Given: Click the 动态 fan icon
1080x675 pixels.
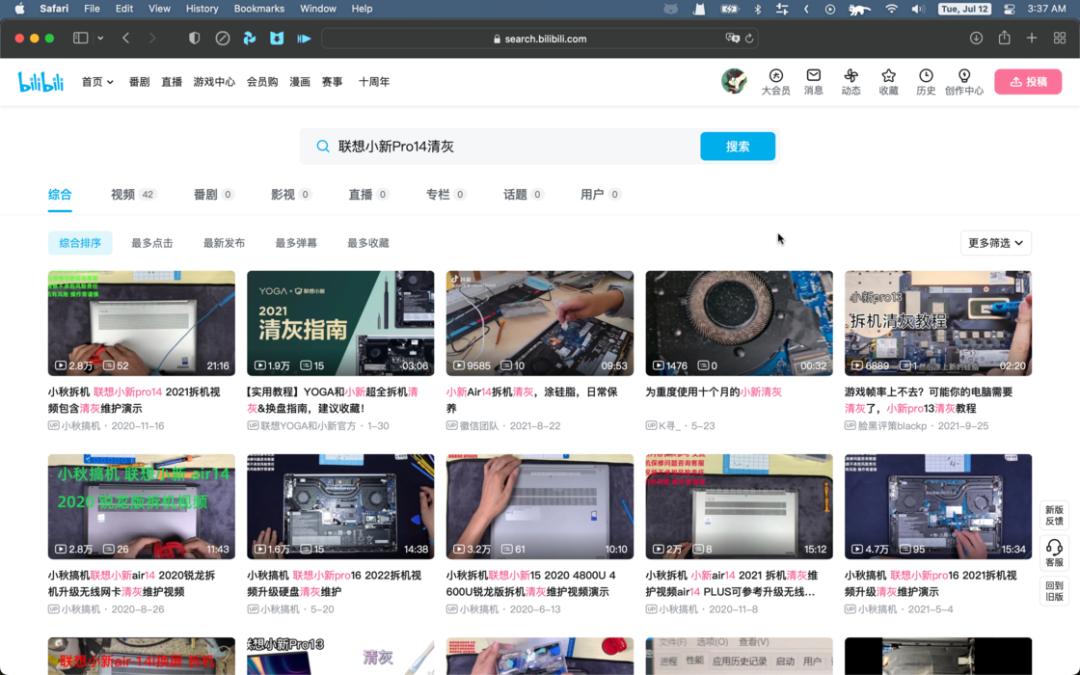Looking at the screenshot, I should (x=851, y=76).
